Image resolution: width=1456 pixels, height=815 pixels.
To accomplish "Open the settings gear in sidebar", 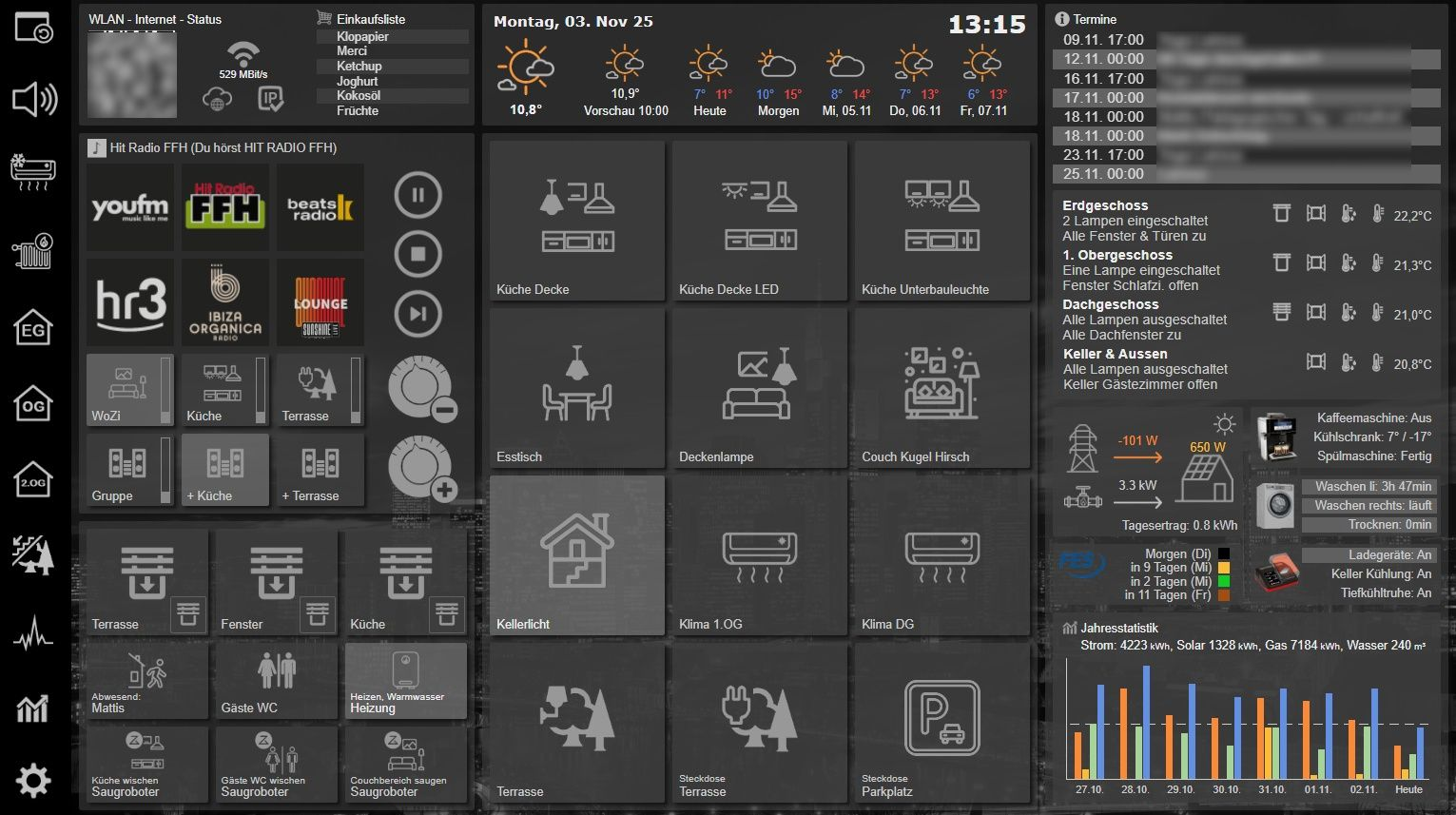I will click(33, 781).
